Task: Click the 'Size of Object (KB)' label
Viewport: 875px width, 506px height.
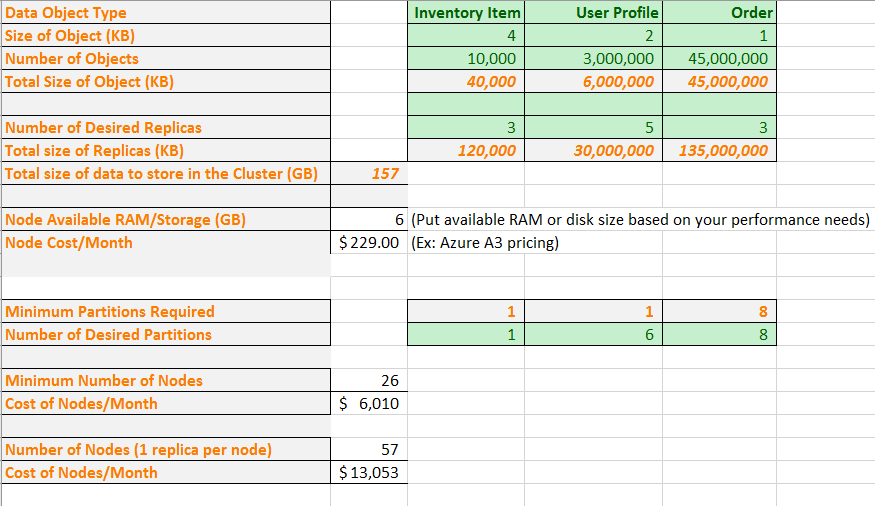Action: point(166,35)
